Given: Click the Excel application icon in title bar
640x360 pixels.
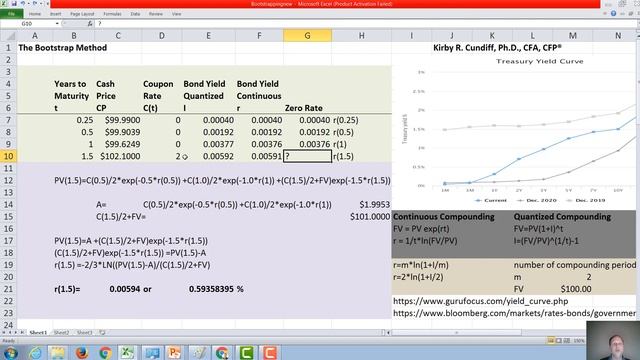Looking at the screenshot, I should click(x=4, y=4).
